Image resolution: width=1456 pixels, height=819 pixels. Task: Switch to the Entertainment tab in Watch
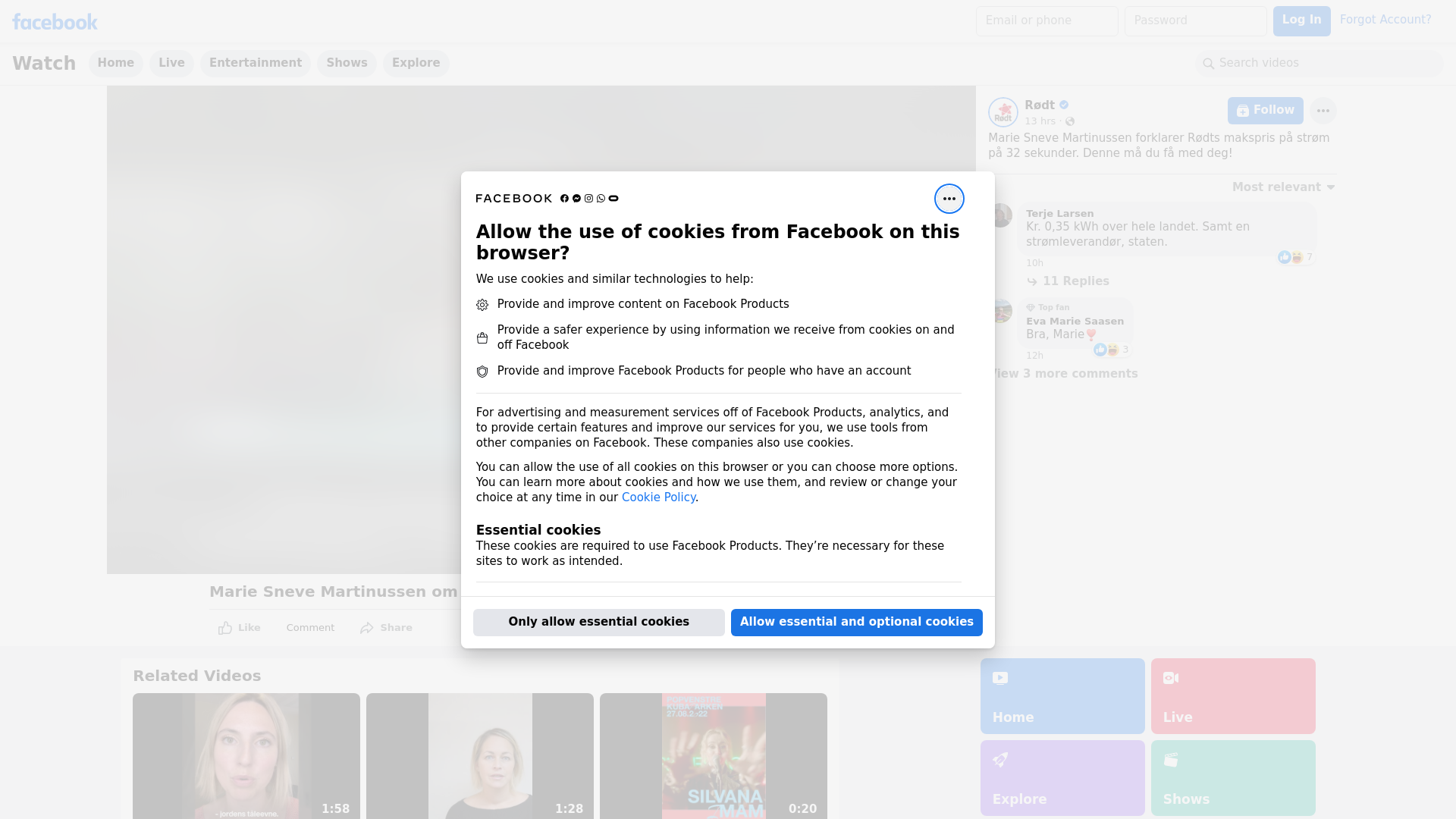pos(255,63)
